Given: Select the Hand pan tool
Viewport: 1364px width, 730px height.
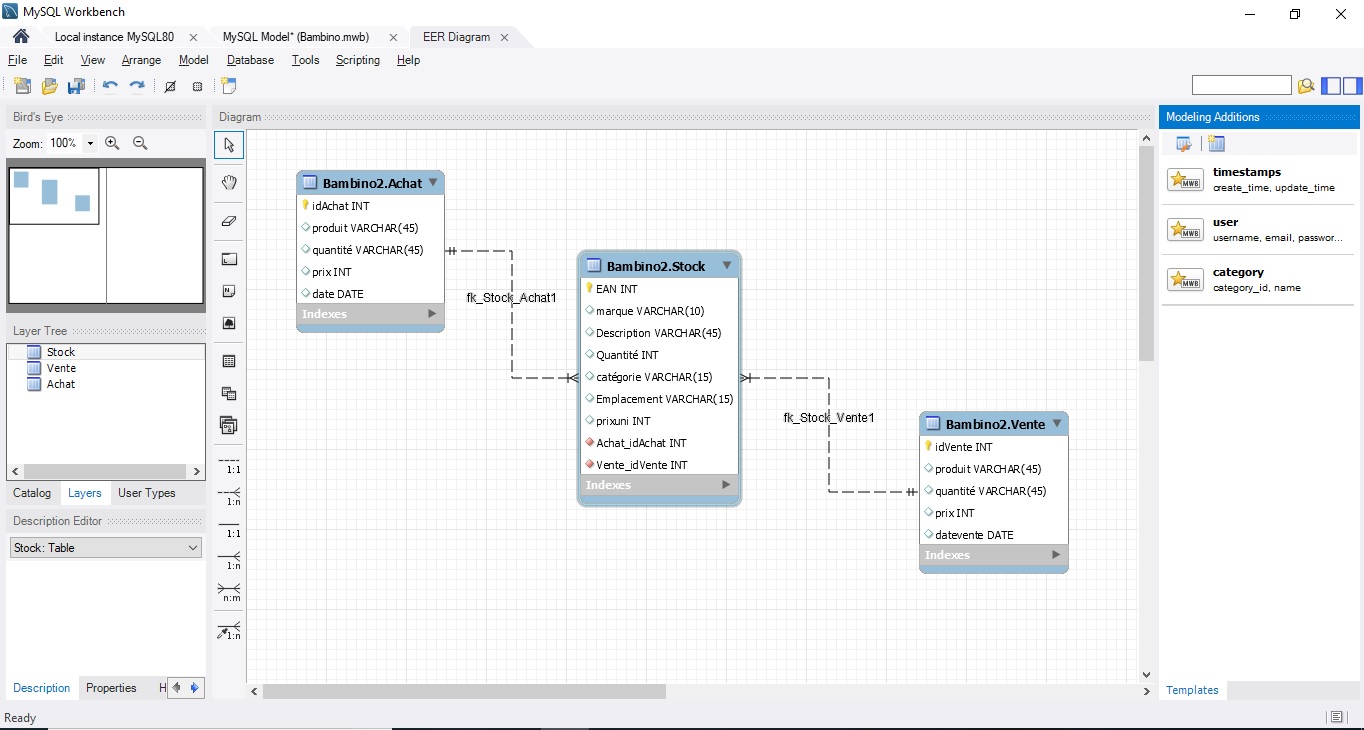Looking at the screenshot, I should pos(229,182).
